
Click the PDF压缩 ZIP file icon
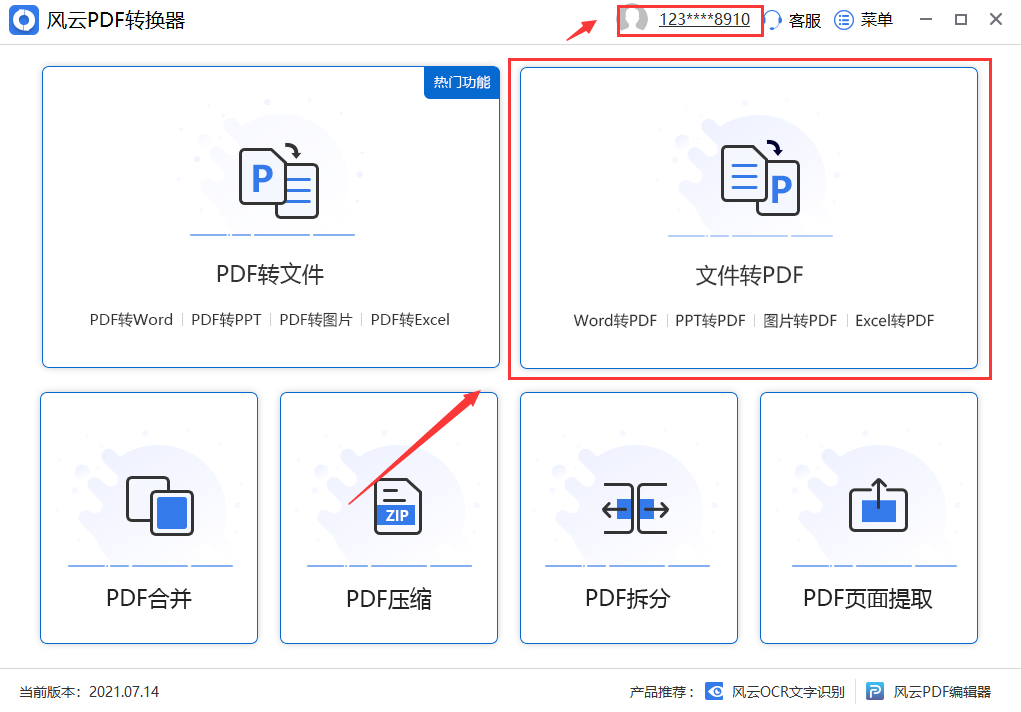coord(398,507)
